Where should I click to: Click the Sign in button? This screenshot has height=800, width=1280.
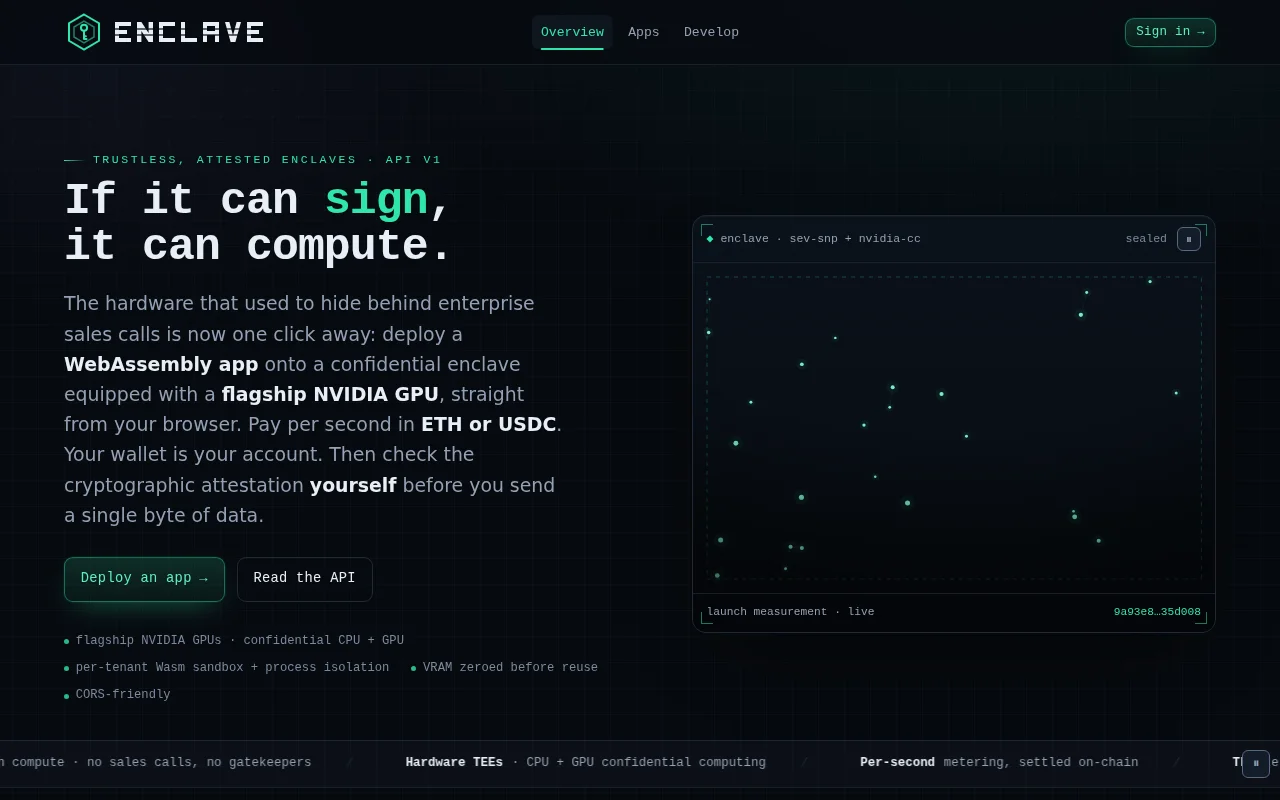tap(1170, 32)
